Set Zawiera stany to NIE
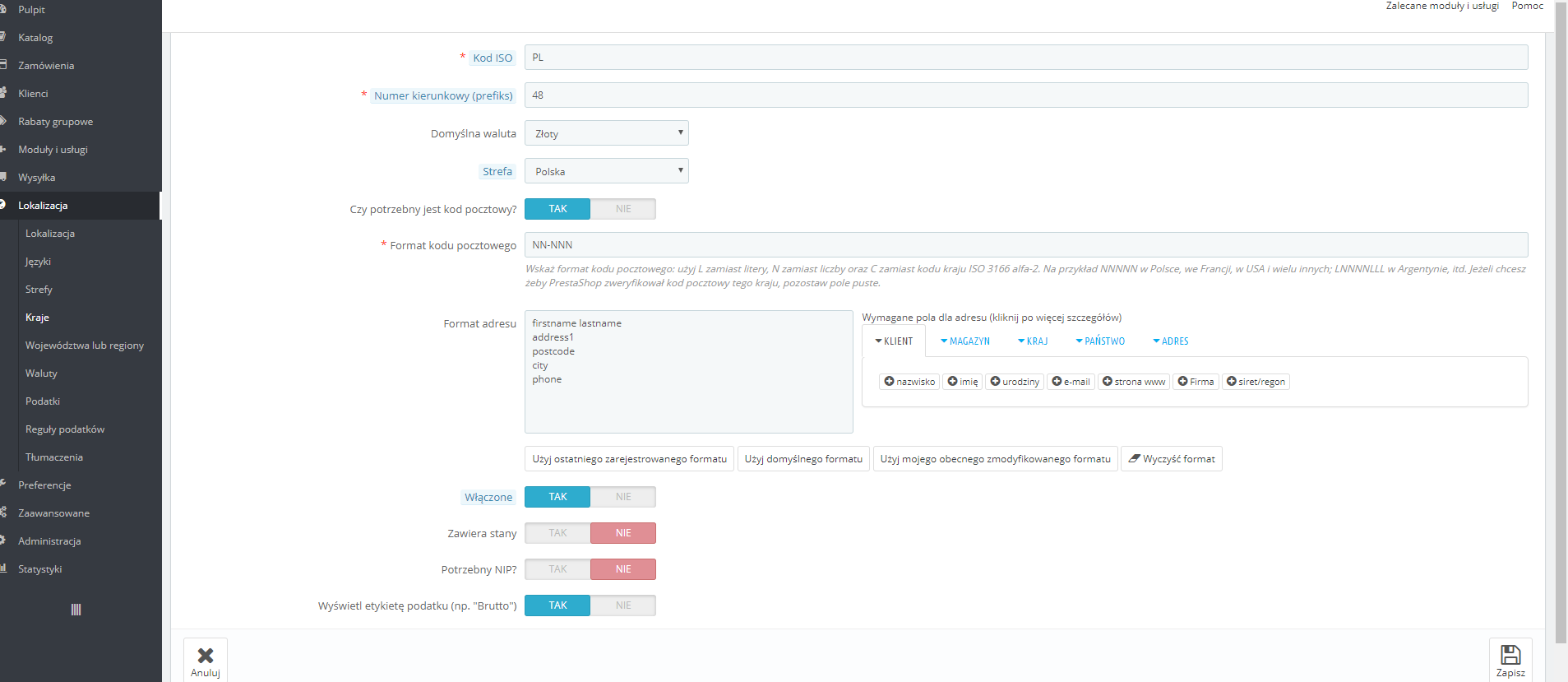 623,533
